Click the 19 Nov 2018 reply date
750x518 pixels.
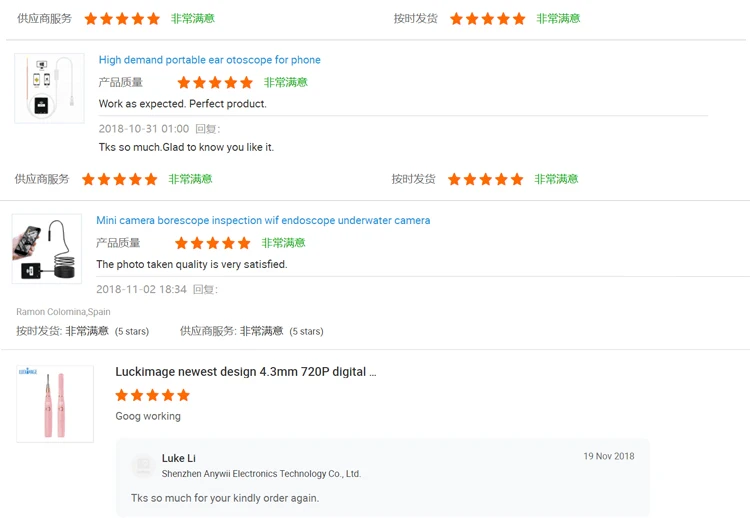608,456
